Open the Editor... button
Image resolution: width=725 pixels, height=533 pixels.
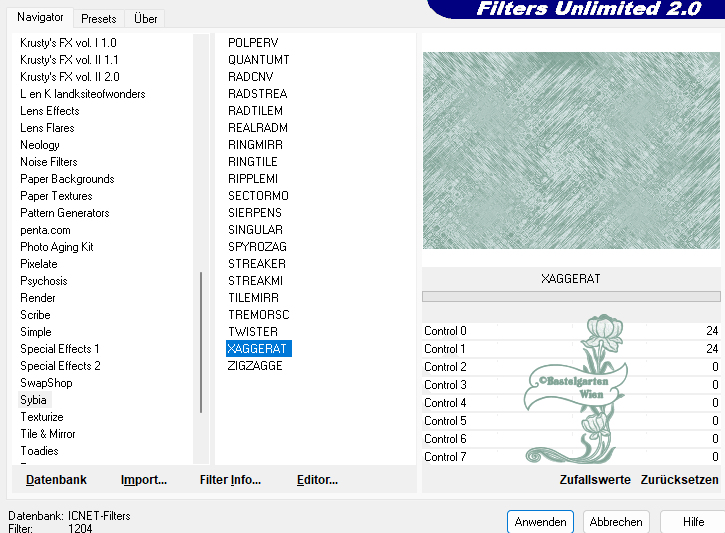point(317,480)
